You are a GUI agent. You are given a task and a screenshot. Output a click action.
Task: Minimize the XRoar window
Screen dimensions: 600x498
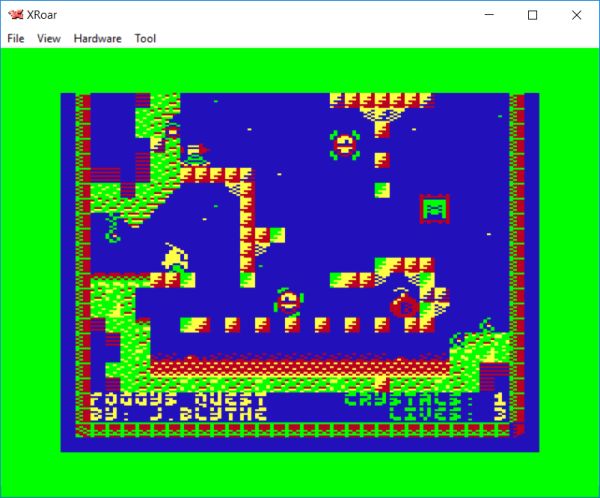point(487,15)
